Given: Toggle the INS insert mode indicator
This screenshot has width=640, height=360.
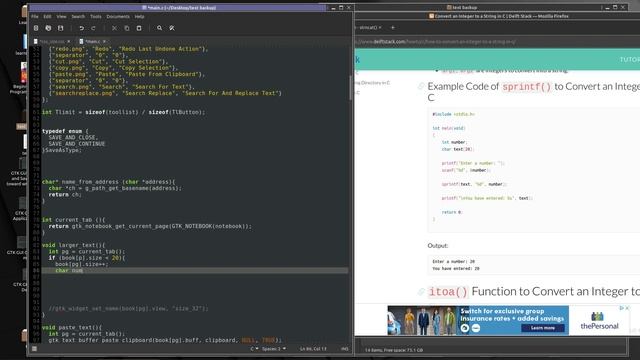Looking at the screenshot, I should 344,349.
